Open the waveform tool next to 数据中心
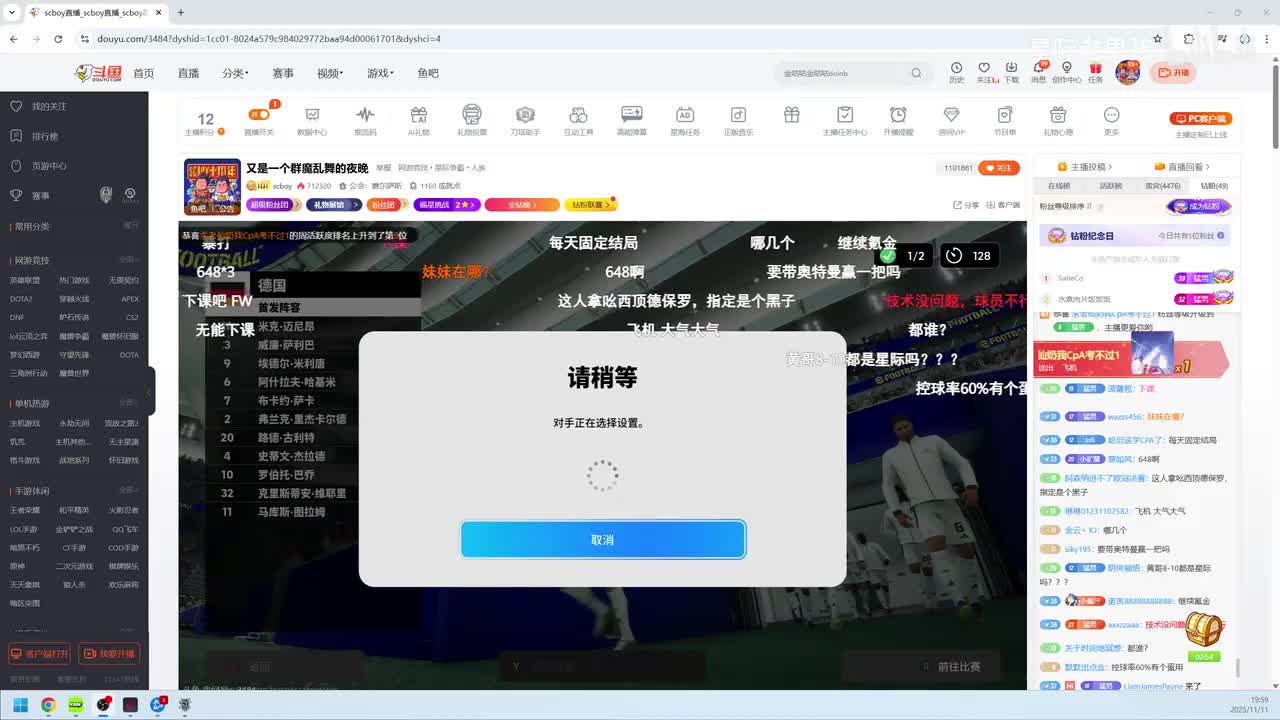This screenshot has width=1280, height=720. [365, 115]
